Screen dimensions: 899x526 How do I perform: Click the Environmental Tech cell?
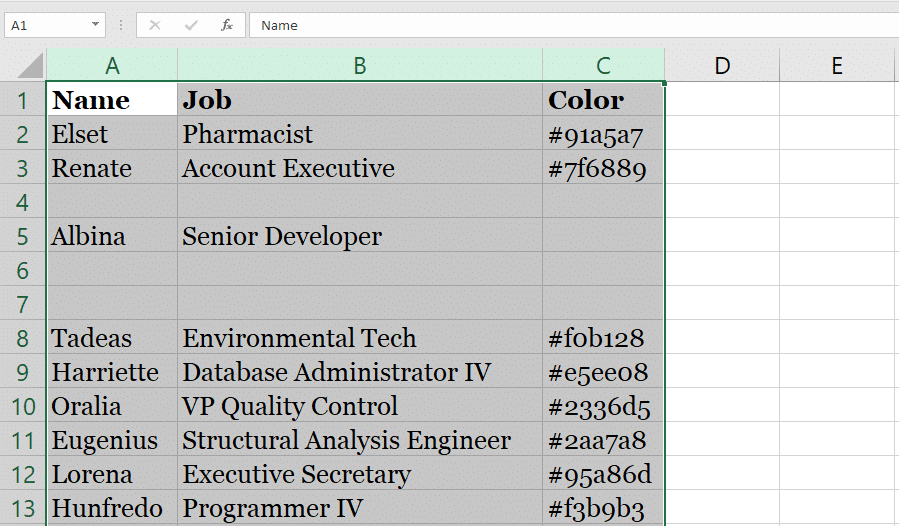click(x=360, y=338)
